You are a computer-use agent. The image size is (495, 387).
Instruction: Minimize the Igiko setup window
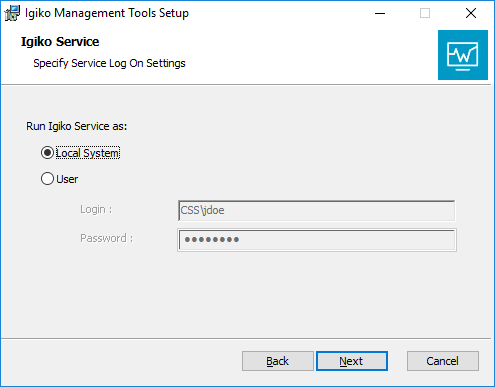click(380, 13)
